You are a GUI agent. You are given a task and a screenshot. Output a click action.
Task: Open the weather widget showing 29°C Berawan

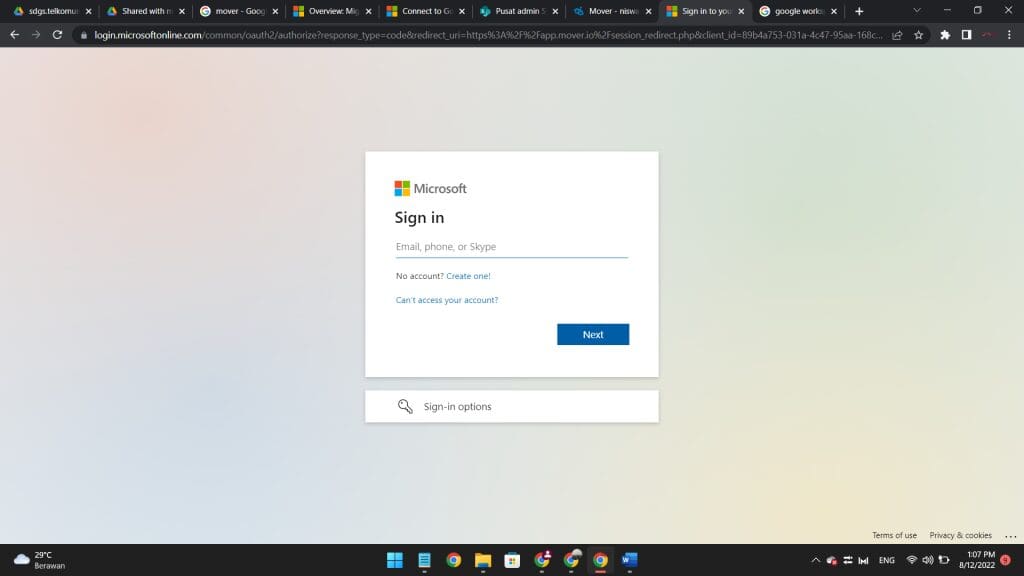(x=40, y=560)
